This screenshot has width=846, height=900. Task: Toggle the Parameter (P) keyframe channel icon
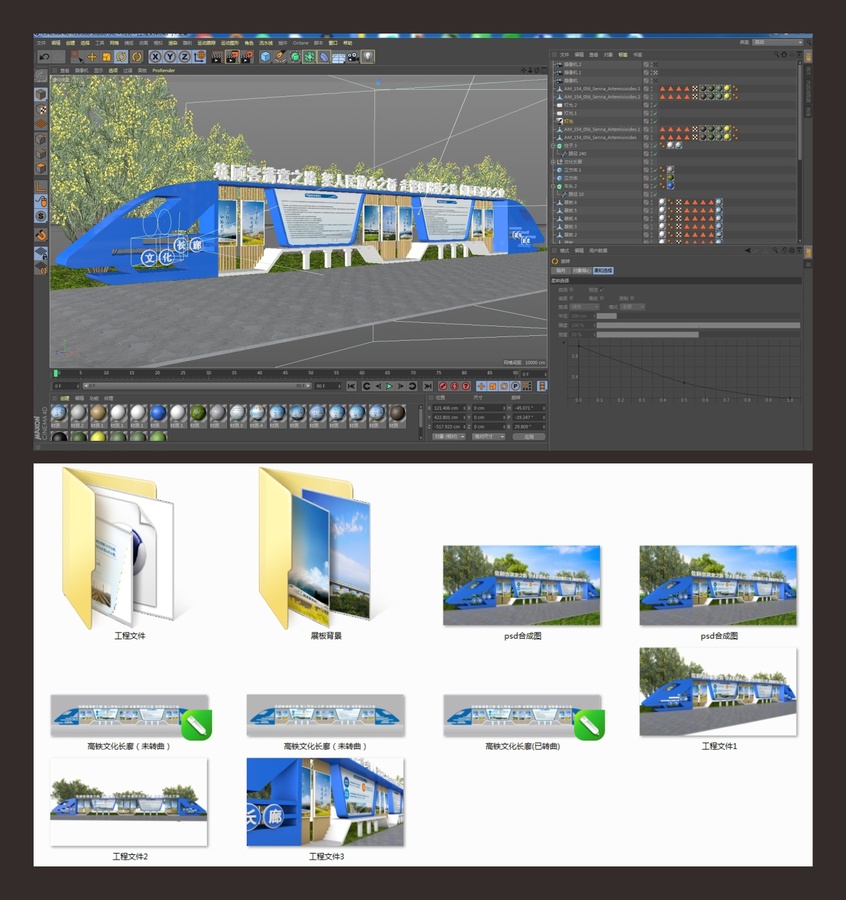(x=515, y=386)
